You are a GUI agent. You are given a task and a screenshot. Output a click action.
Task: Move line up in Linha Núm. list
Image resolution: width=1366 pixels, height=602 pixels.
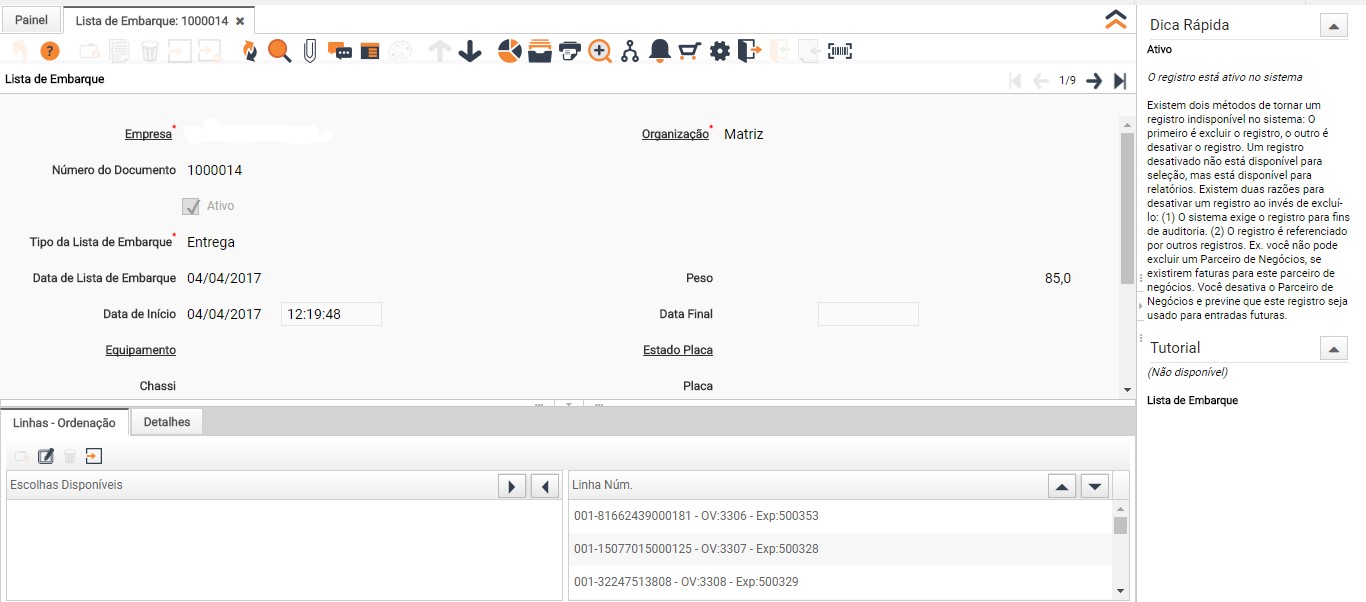click(1062, 486)
